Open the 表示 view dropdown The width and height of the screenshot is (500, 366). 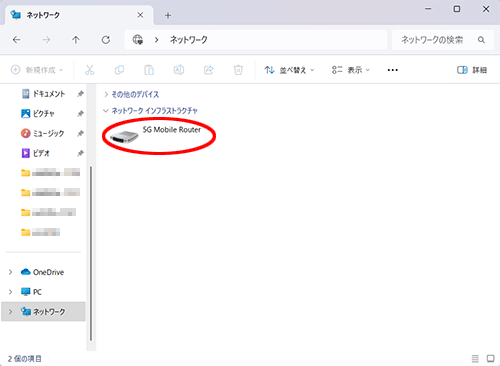pyautogui.click(x=351, y=70)
